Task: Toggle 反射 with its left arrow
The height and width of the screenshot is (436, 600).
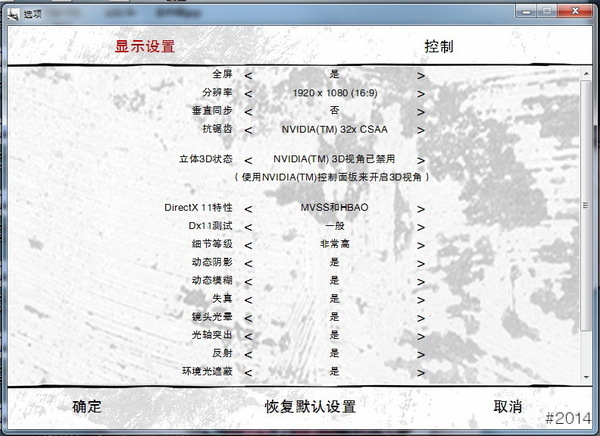Action: (x=248, y=355)
